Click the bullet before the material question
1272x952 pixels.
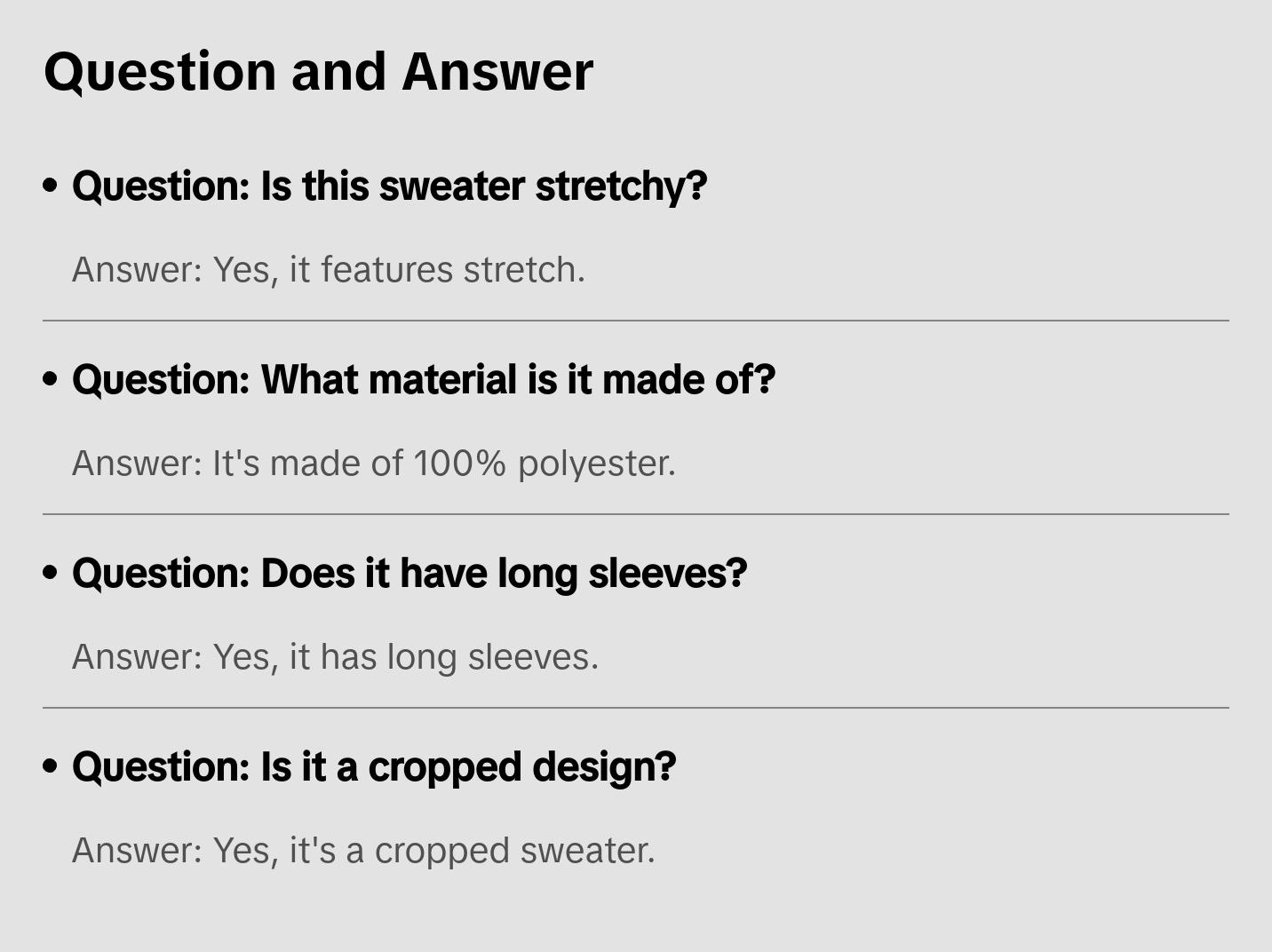coord(51,379)
